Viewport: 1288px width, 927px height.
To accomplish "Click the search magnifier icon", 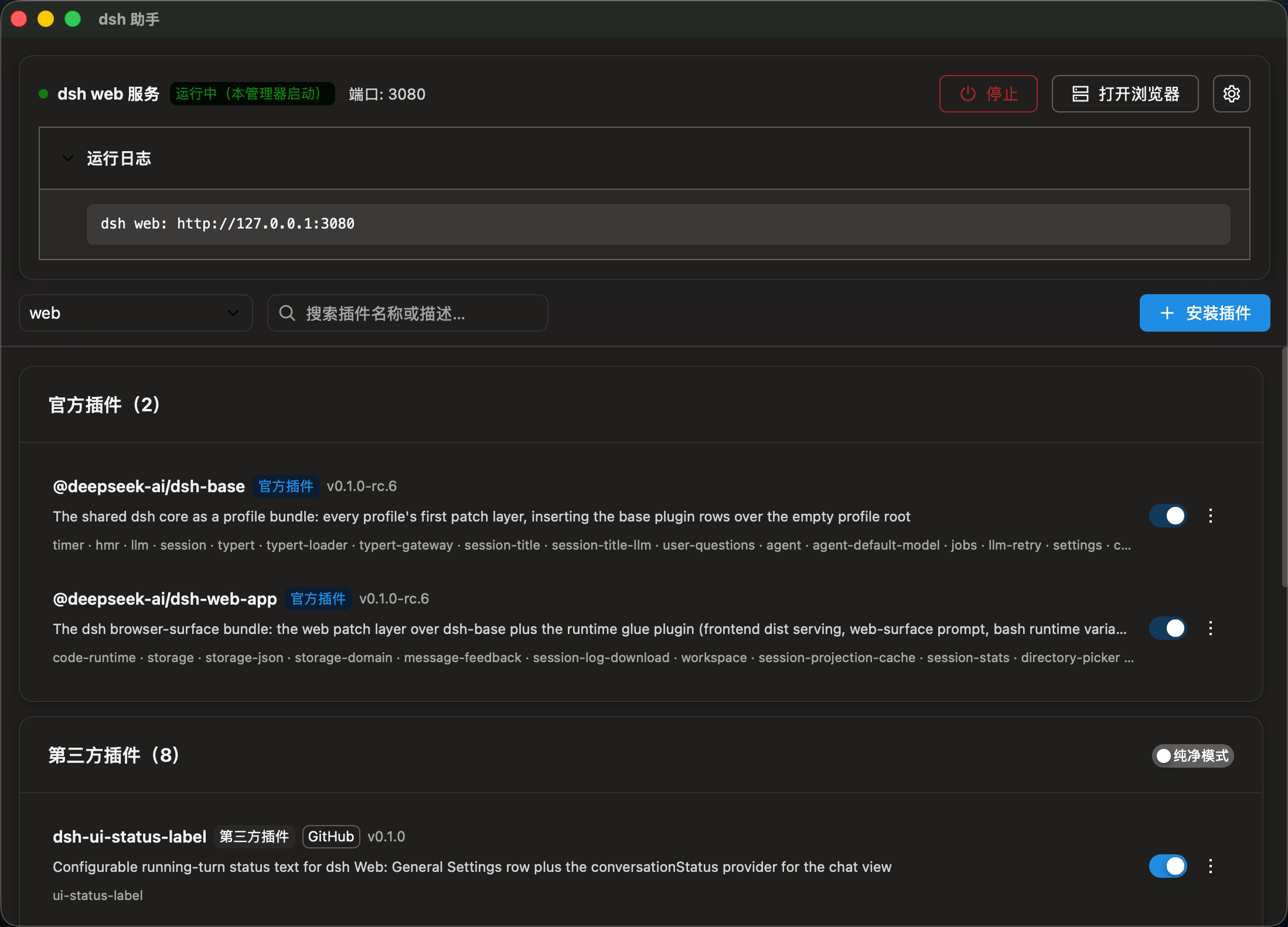I will click(287, 313).
